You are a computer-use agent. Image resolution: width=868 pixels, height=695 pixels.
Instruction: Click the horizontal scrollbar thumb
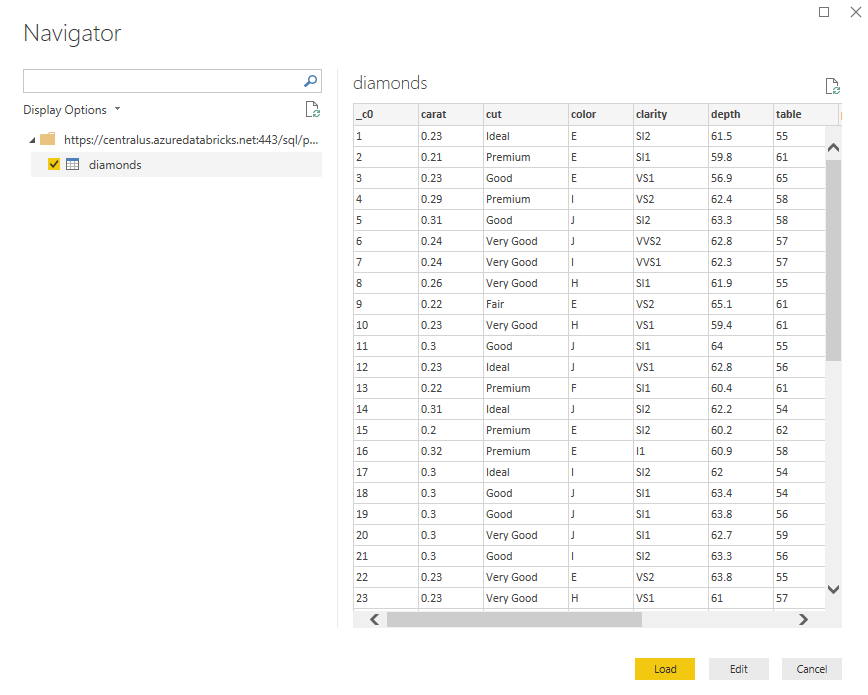click(514, 619)
